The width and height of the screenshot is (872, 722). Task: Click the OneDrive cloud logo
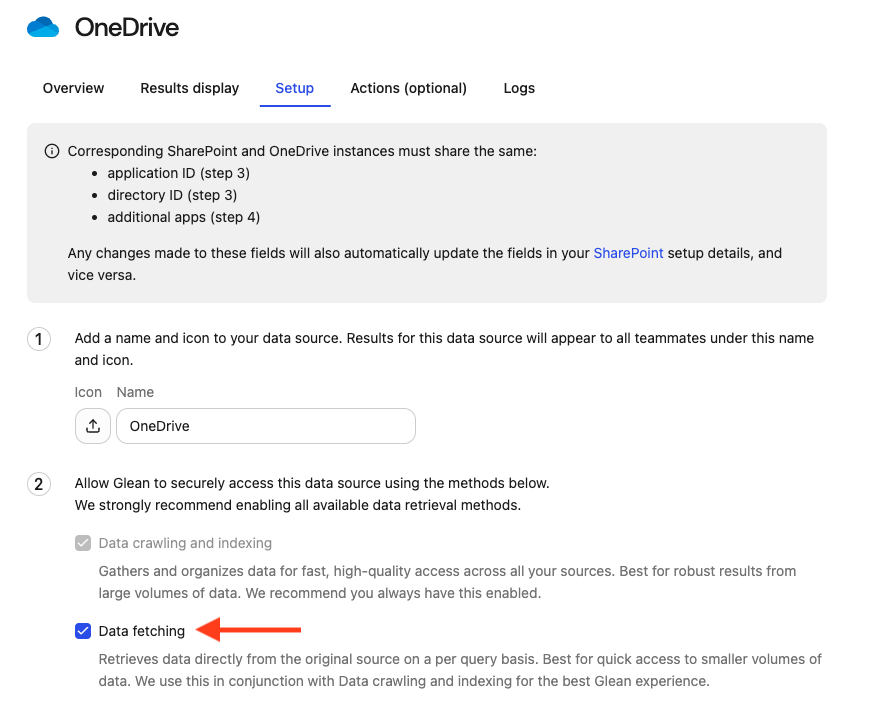point(44,27)
